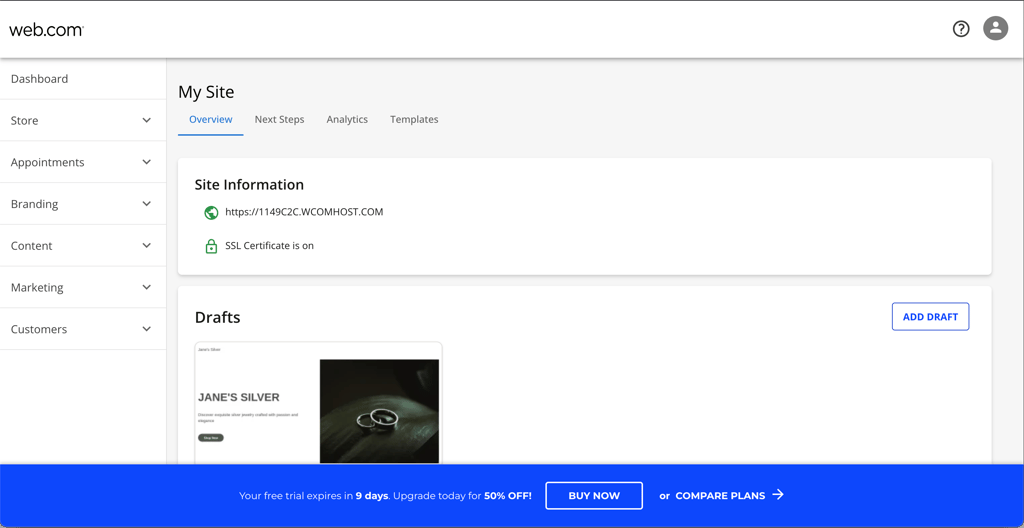Expand the Branding section chevron
This screenshot has width=1024, height=528.
click(147, 204)
